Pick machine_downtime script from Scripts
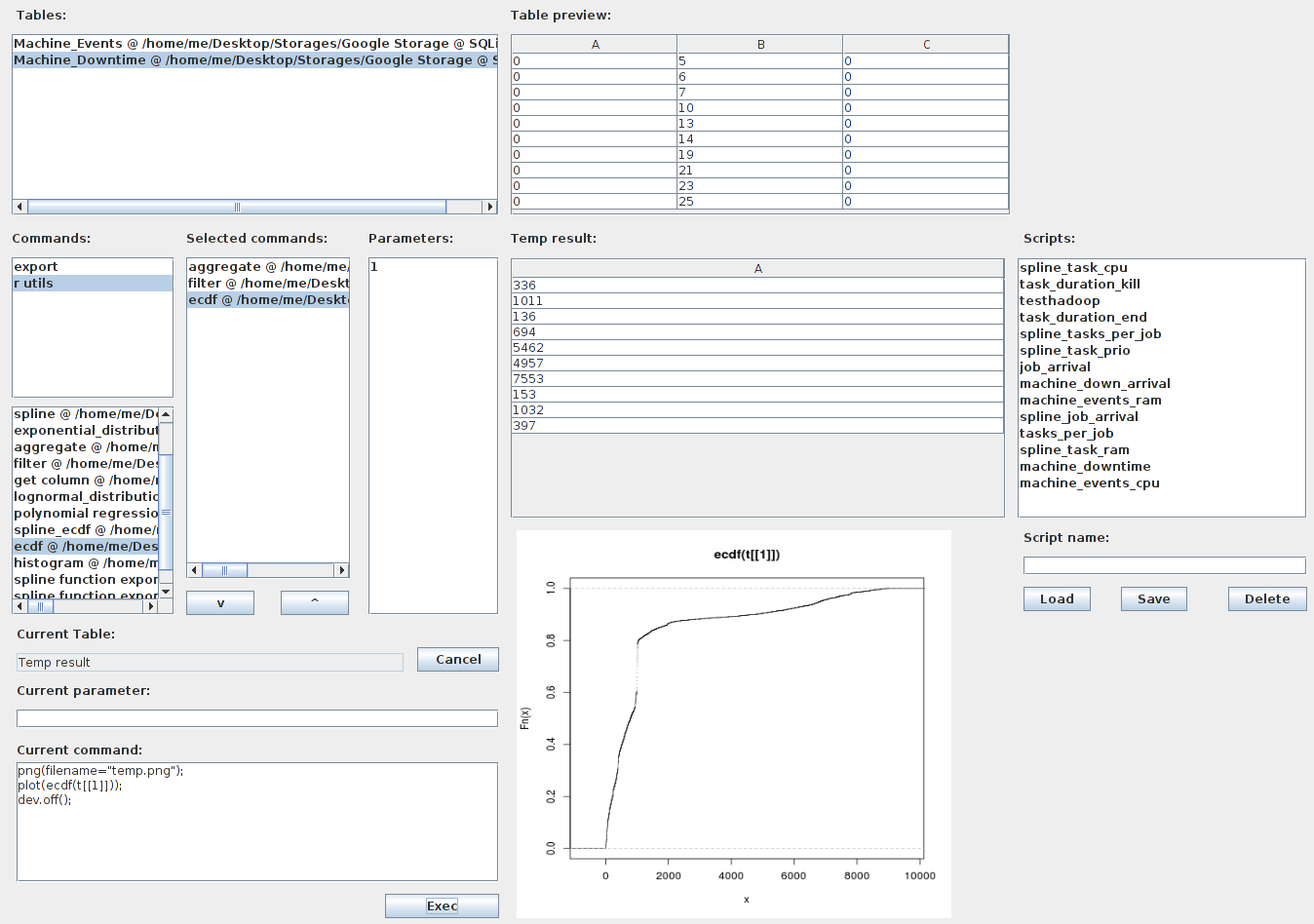1314x924 pixels. 1085,467
